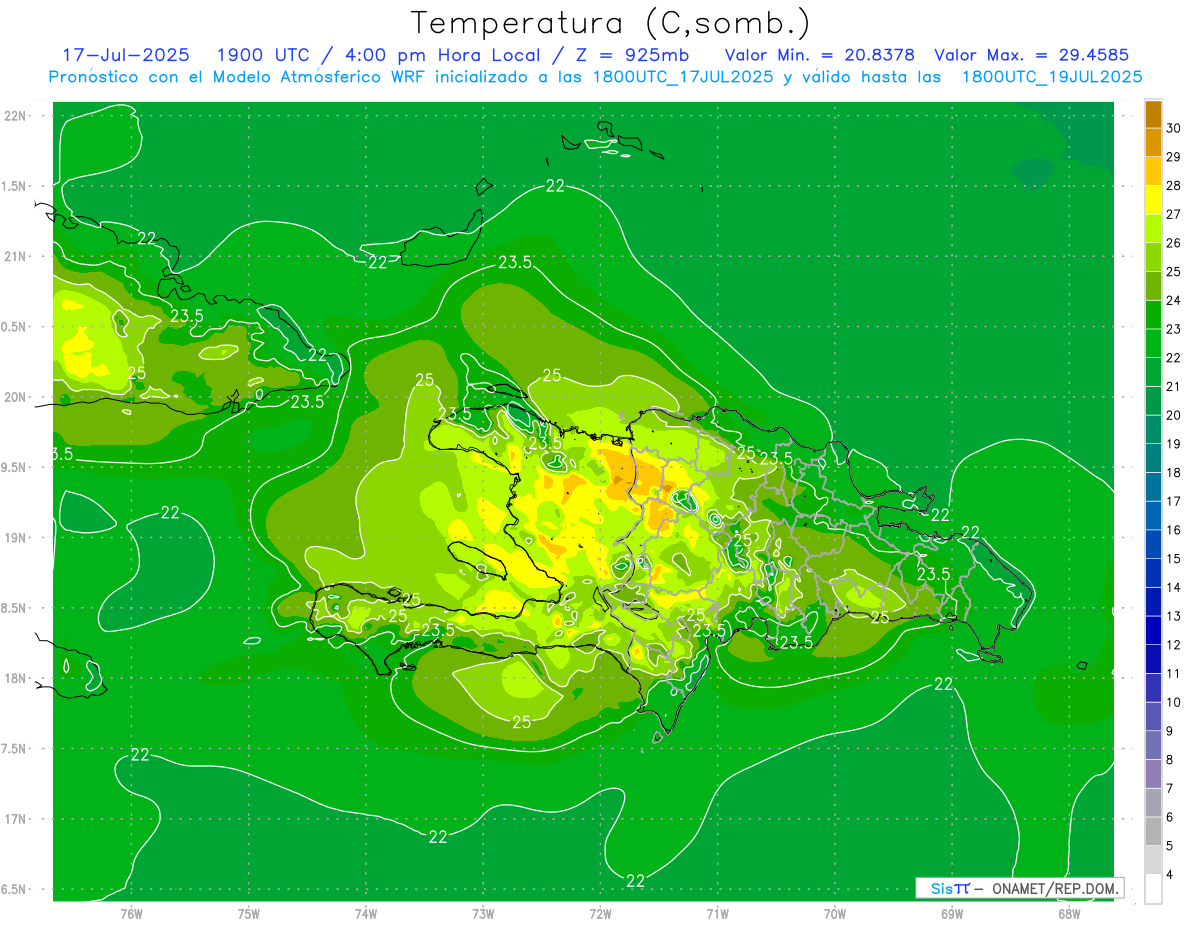This screenshot has width=1200, height=927.
Task: Click the '4:00 pm Hora Local' text
Action: 443,55
